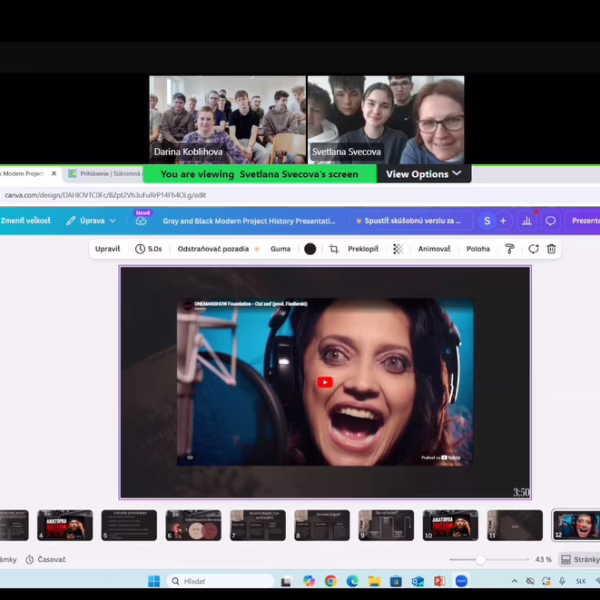Click the Hľadať taskbar search box

coord(221,581)
